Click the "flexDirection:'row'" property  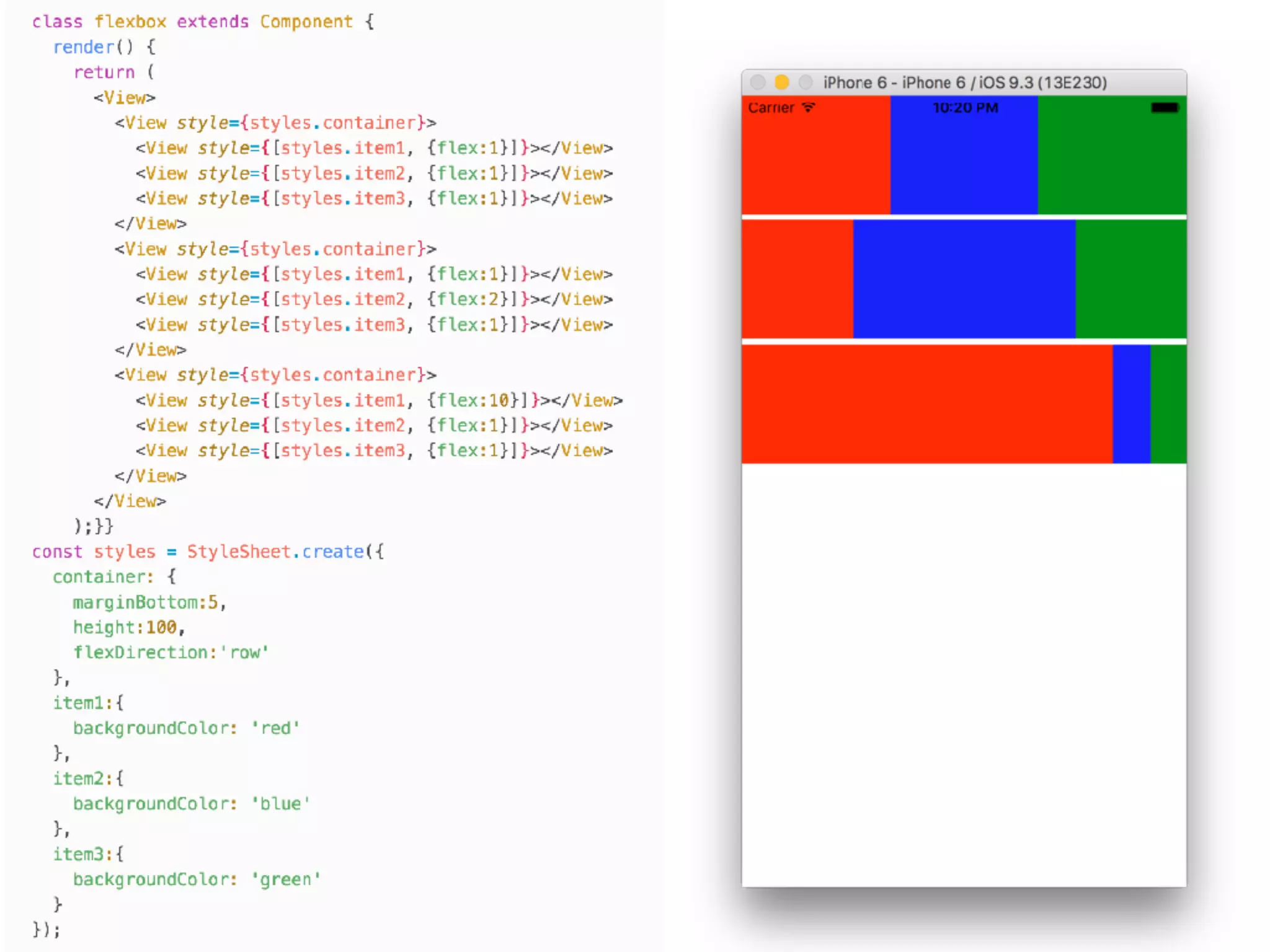tap(171, 653)
